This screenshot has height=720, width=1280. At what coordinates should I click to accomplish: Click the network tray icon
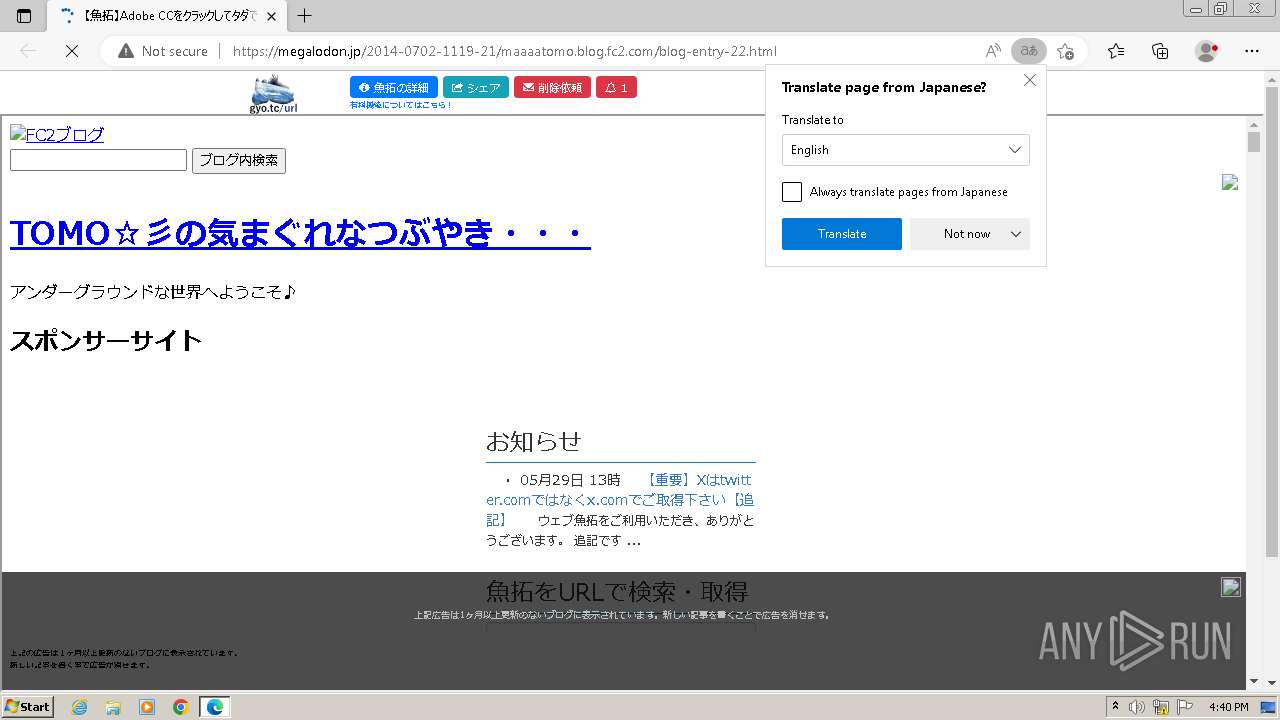[x=1161, y=707]
